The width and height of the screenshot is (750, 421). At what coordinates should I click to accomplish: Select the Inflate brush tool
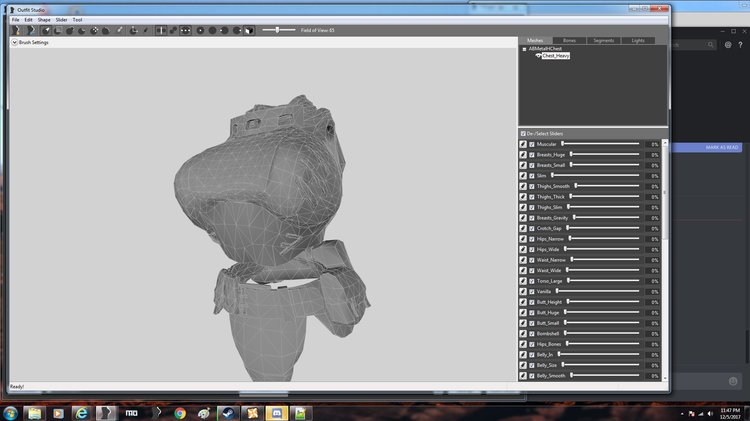click(70, 30)
